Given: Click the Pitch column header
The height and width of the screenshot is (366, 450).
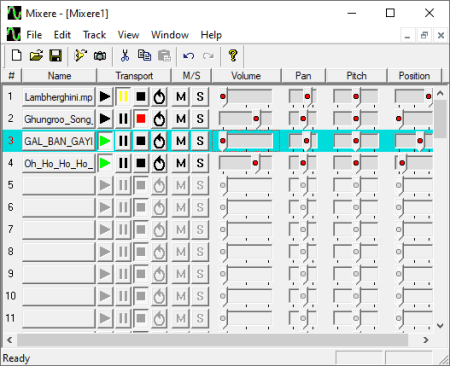Looking at the screenshot, I should click(356, 76).
